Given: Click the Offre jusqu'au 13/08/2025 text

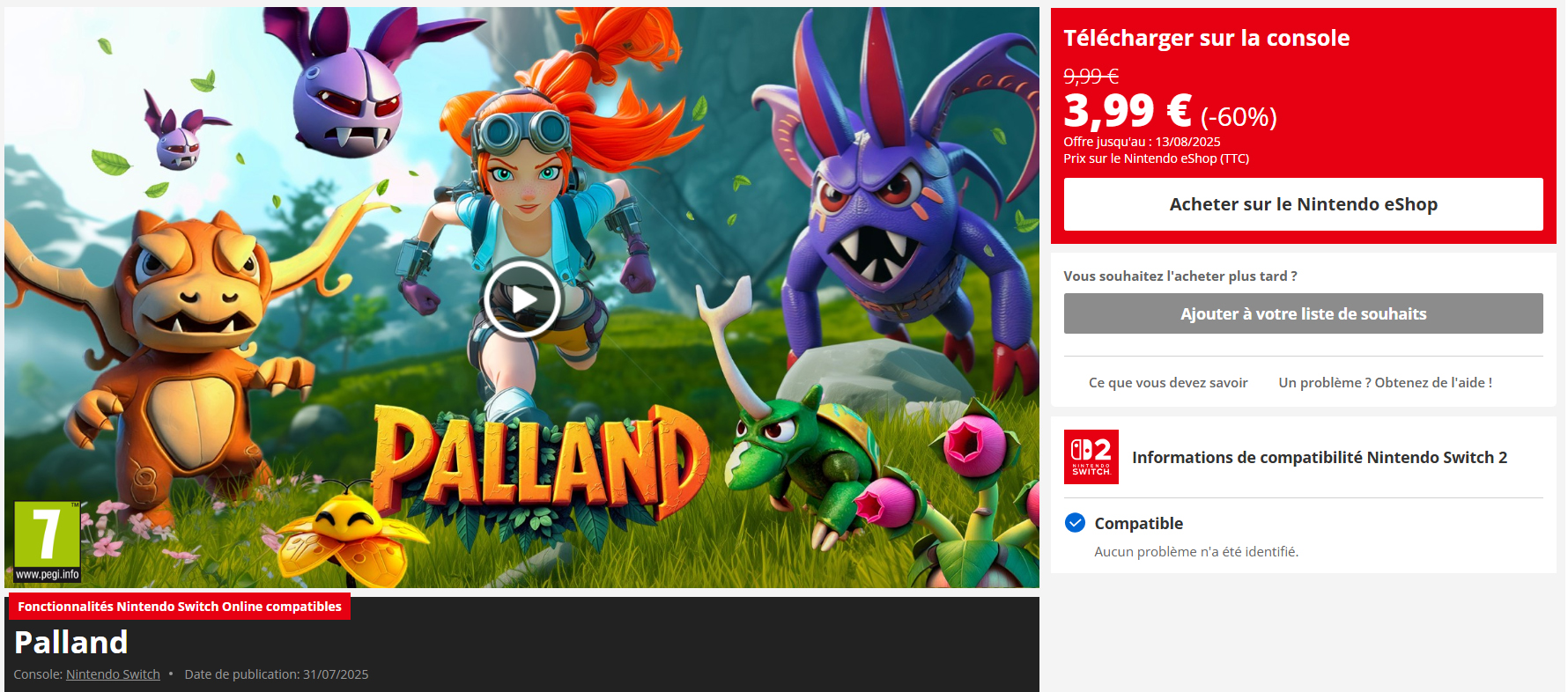Looking at the screenshot, I should click(x=1142, y=142).
